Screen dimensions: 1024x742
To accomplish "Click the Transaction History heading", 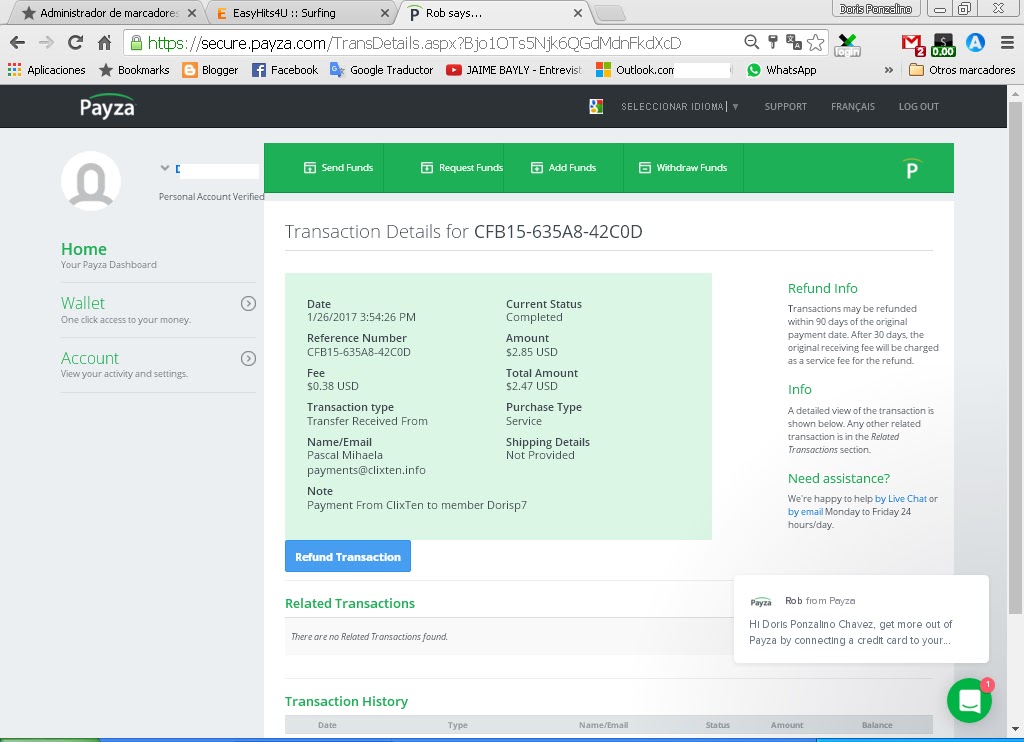I will click(x=346, y=702).
